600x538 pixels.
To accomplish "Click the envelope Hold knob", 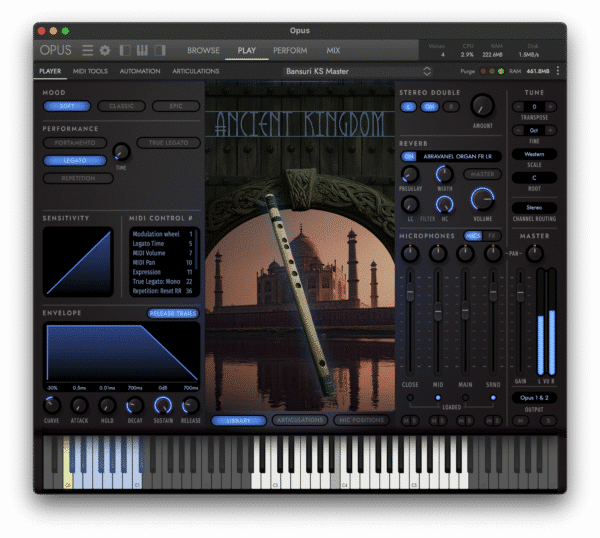I will (107, 406).
